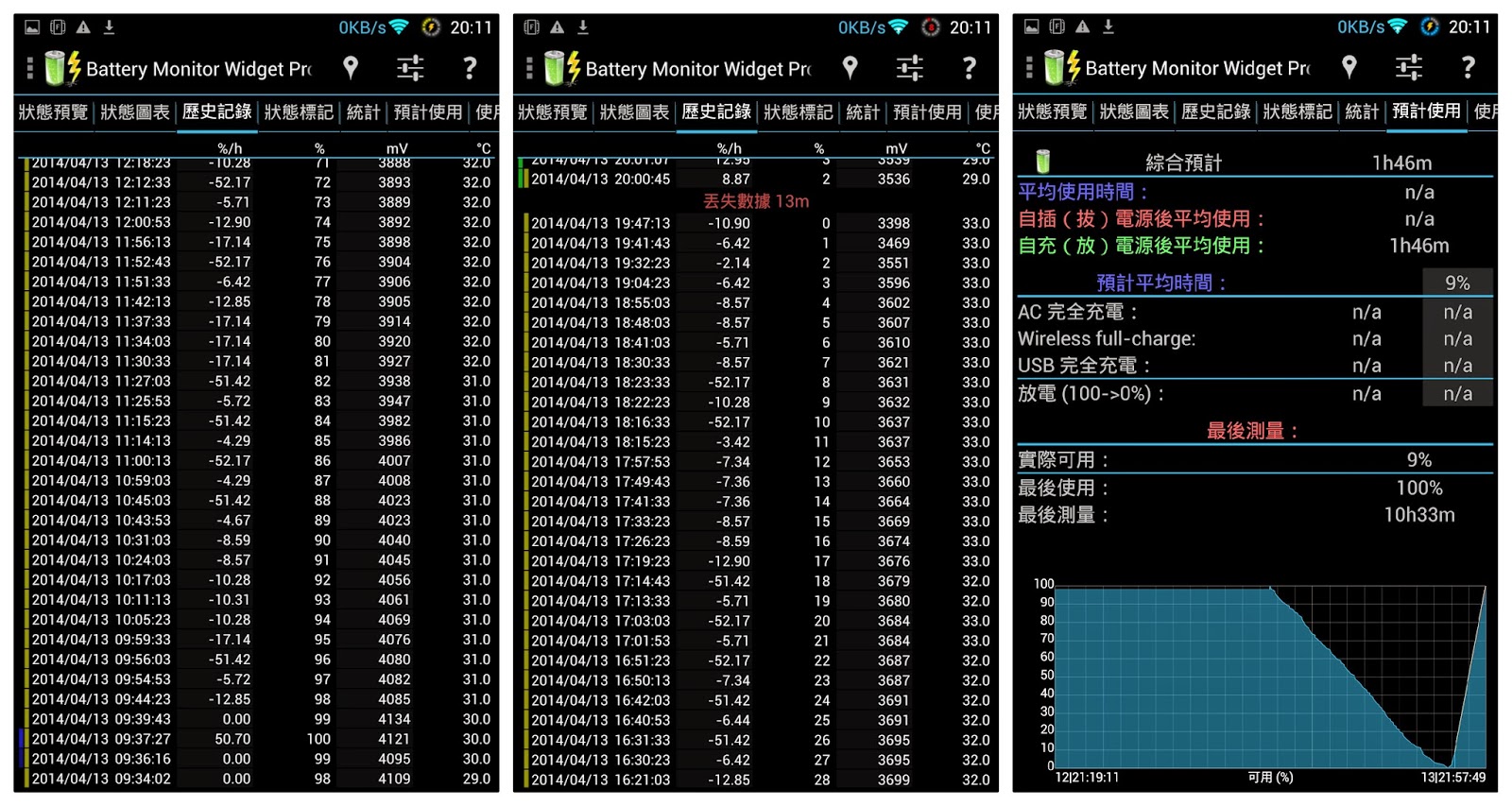Open 狀態標記 tab in left screen
The image size is (1512, 806).
click(299, 112)
